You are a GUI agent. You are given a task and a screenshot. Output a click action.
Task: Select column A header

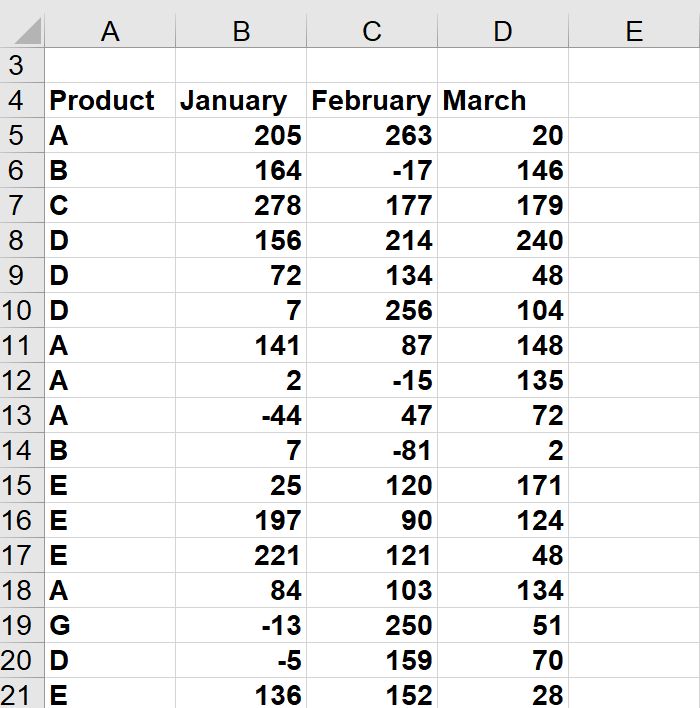tap(110, 31)
